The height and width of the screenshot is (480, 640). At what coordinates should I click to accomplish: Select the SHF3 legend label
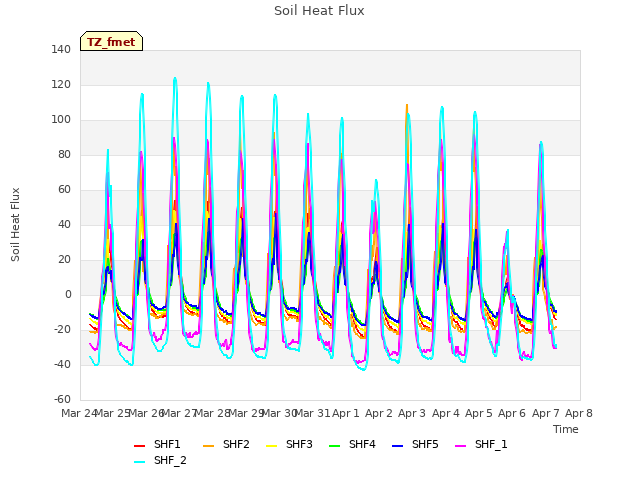[299, 444]
